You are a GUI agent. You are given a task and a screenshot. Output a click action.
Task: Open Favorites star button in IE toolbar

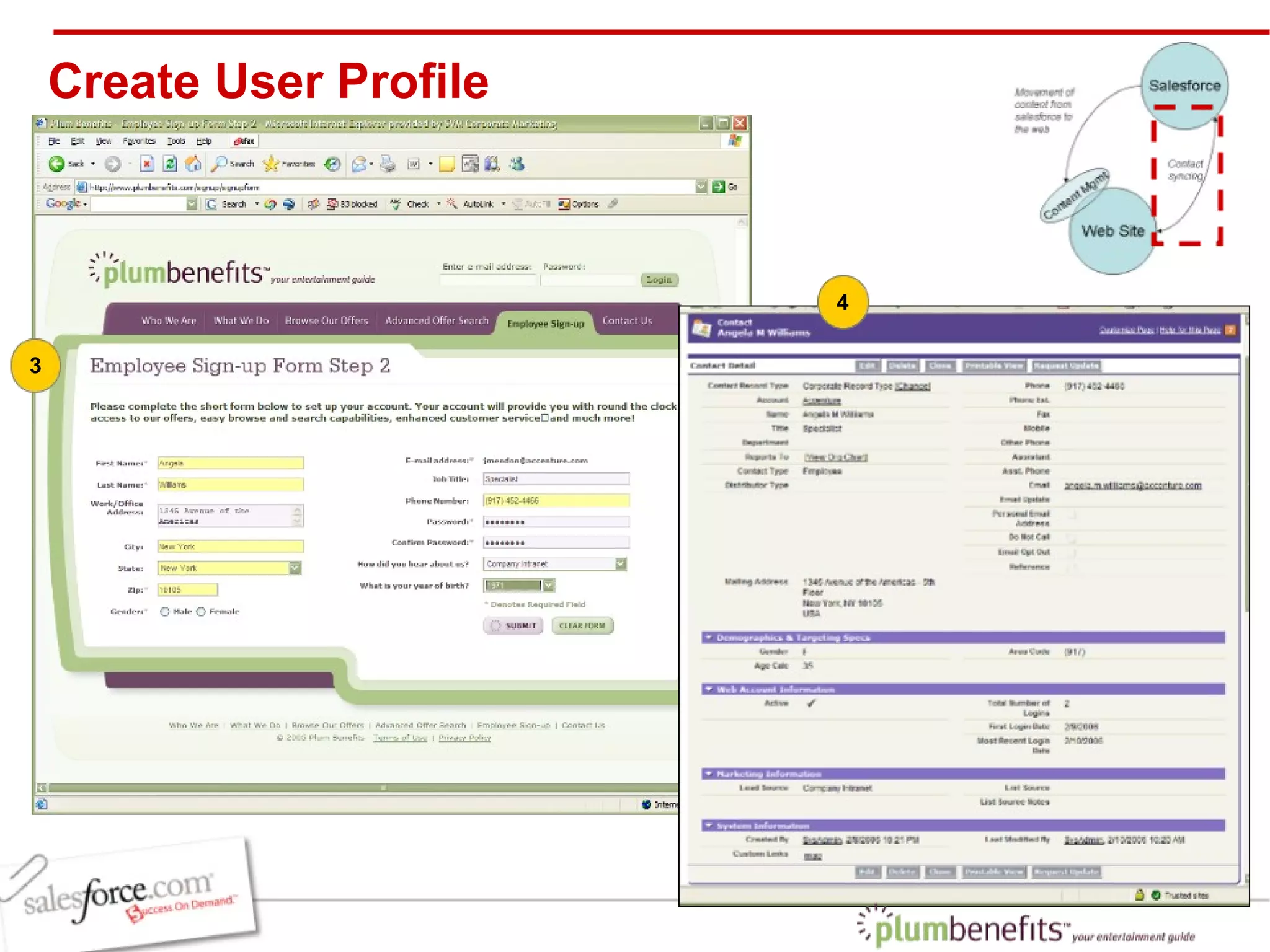pyautogui.click(x=289, y=164)
